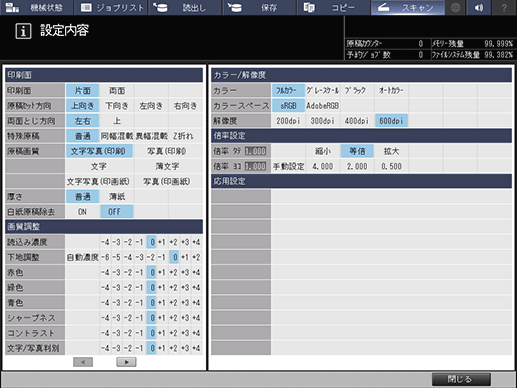Choose 左右 binding direction
The width and height of the screenshot is (517, 388).
82,121
